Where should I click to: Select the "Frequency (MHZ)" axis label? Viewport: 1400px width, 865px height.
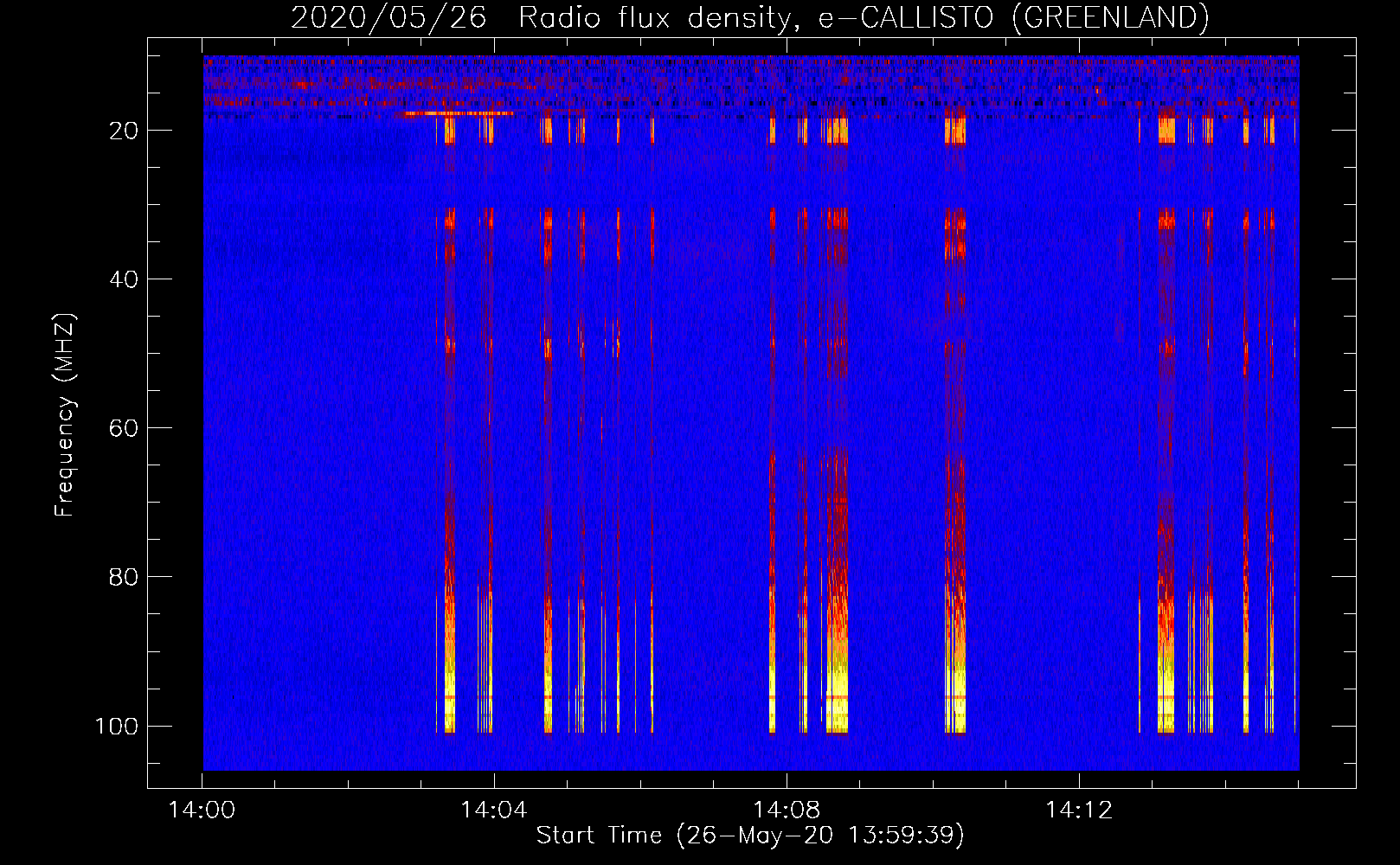[x=65, y=415]
